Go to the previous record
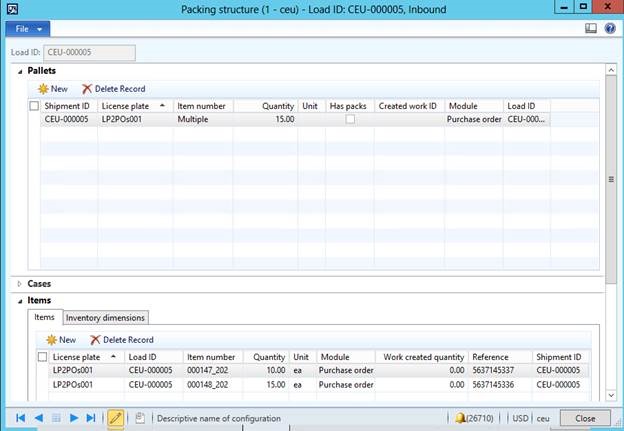The width and height of the screenshot is (624, 431). (x=39, y=418)
